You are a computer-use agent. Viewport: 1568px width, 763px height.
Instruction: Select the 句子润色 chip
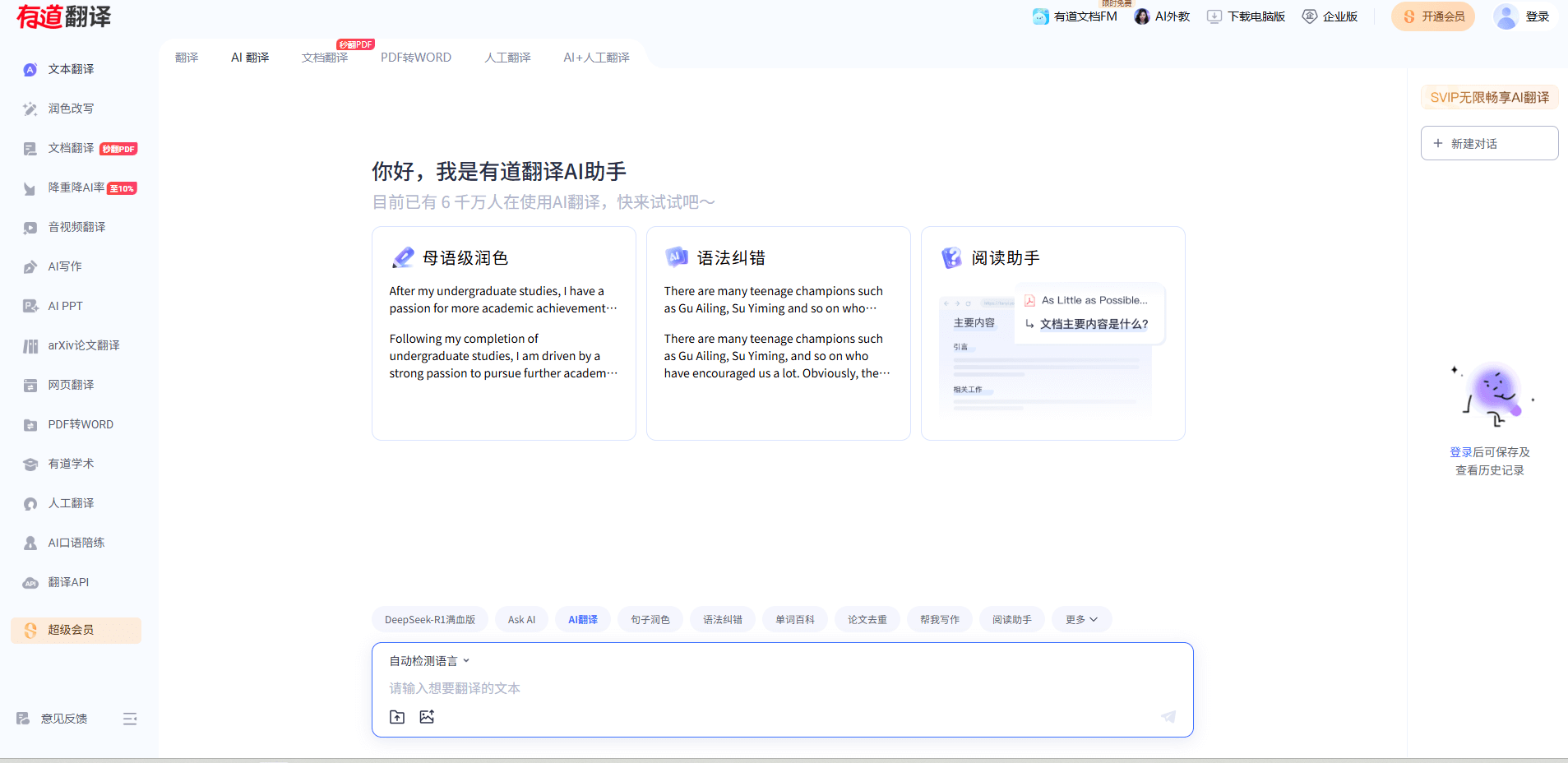coord(650,620)
